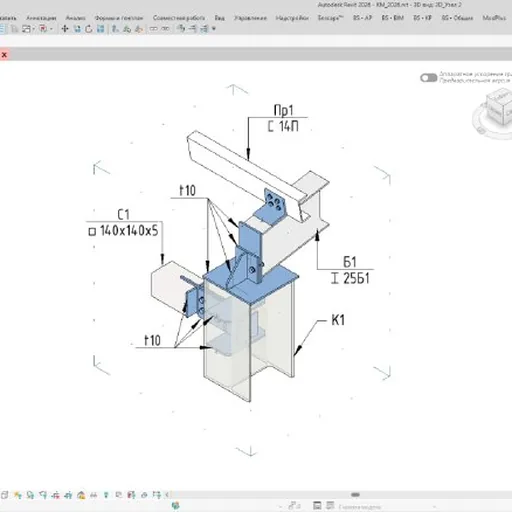The image size is (512, 512).
Task: Click middle of three align icons at toolbar end
Action: [193, 29]
